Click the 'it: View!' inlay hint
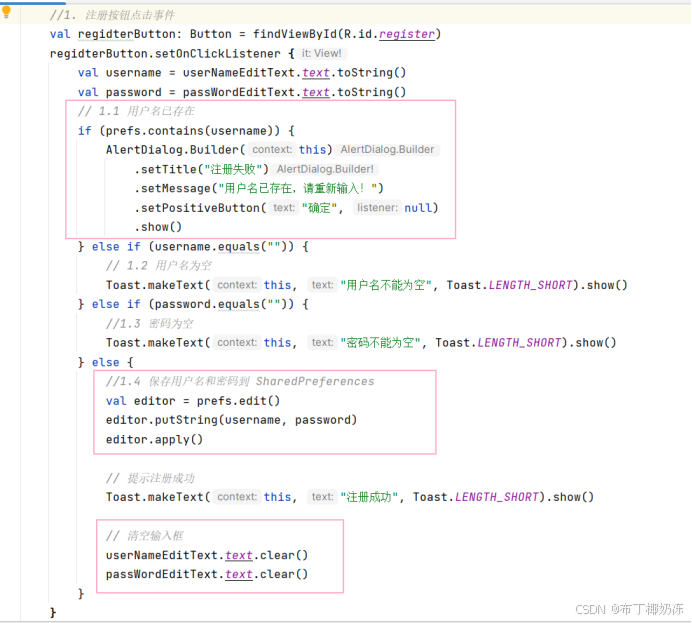The image size is (692, 623). [321, 53]
